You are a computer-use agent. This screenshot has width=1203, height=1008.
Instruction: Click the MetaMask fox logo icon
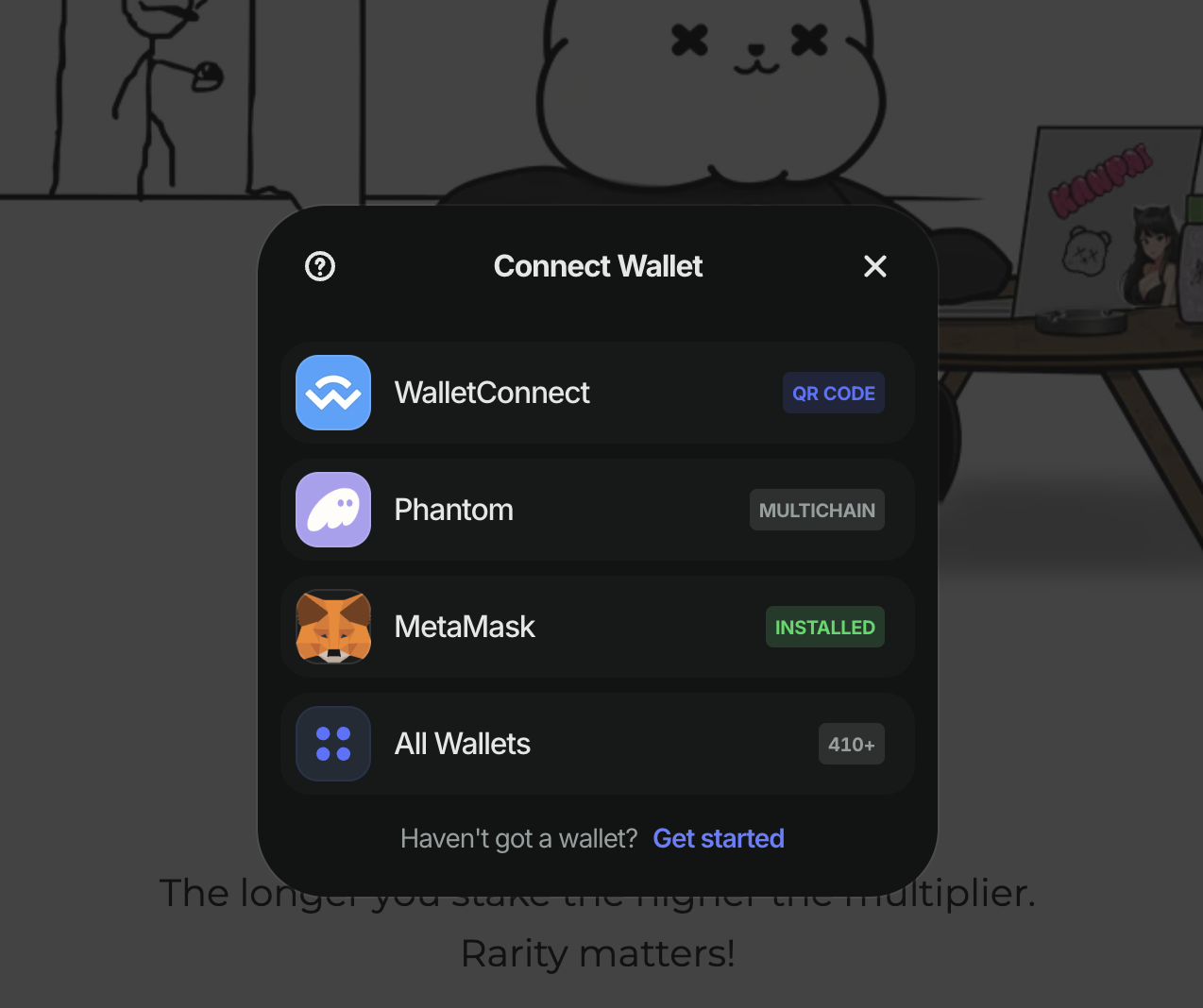(333, 627)
